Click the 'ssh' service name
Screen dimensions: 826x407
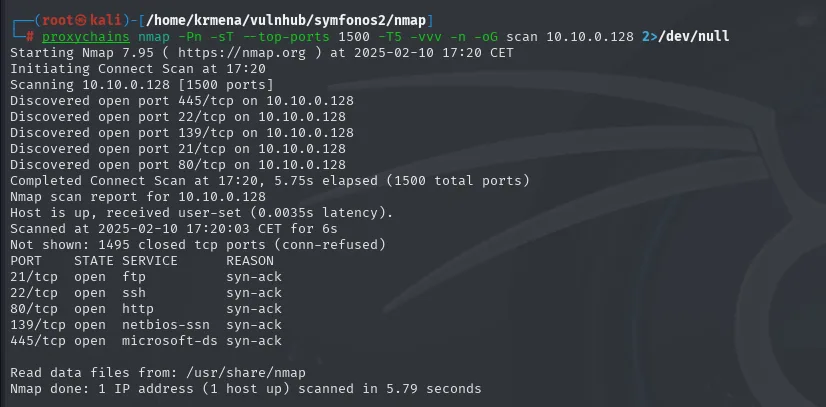click(x=134, y=293)
